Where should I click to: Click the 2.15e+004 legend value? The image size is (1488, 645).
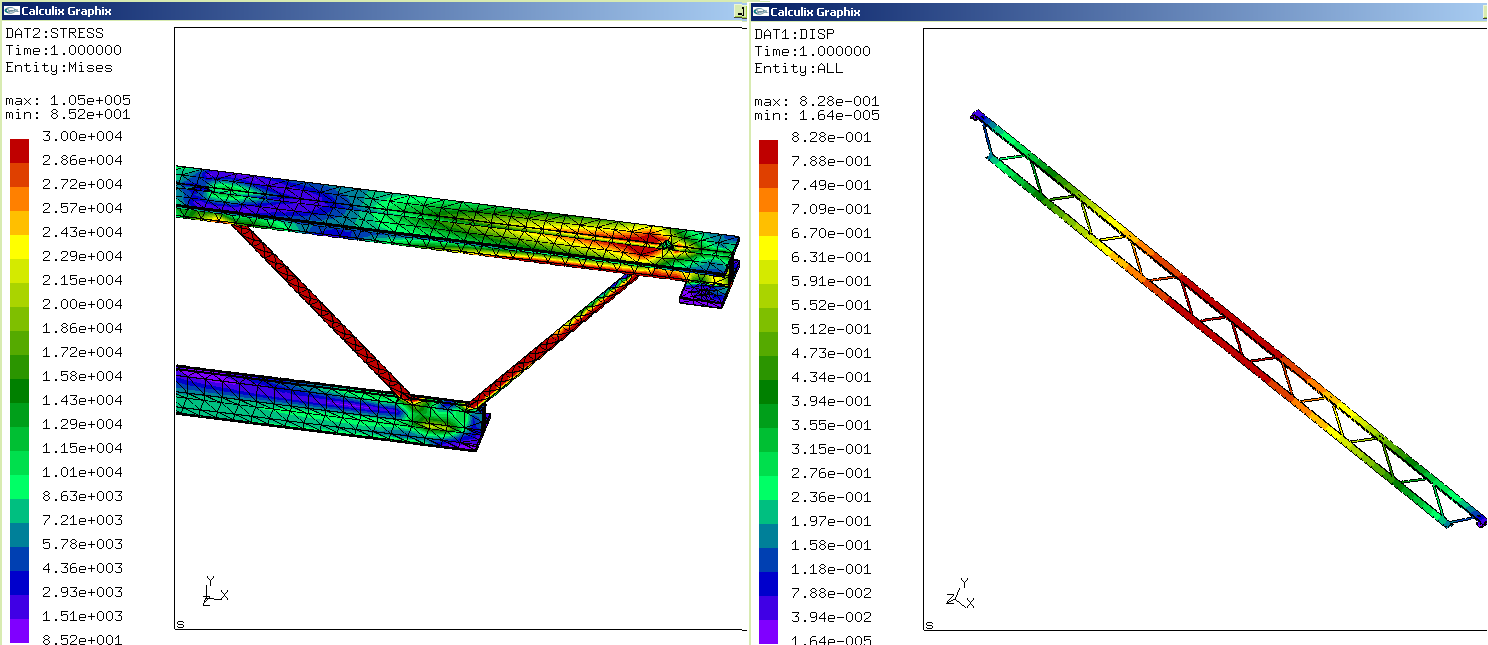(81, 280)
